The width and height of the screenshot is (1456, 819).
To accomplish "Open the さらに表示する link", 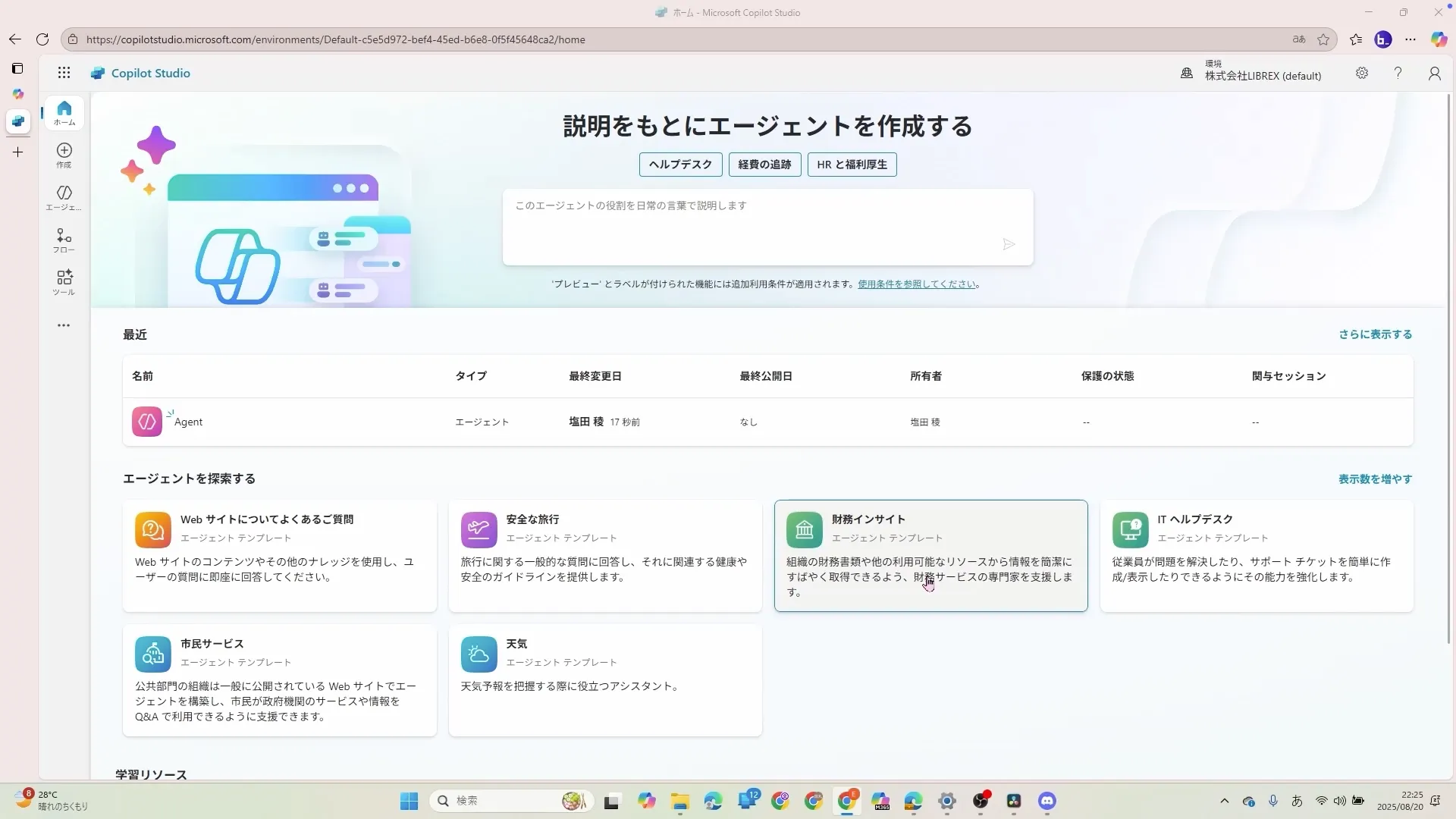I will coord(1374,334).
